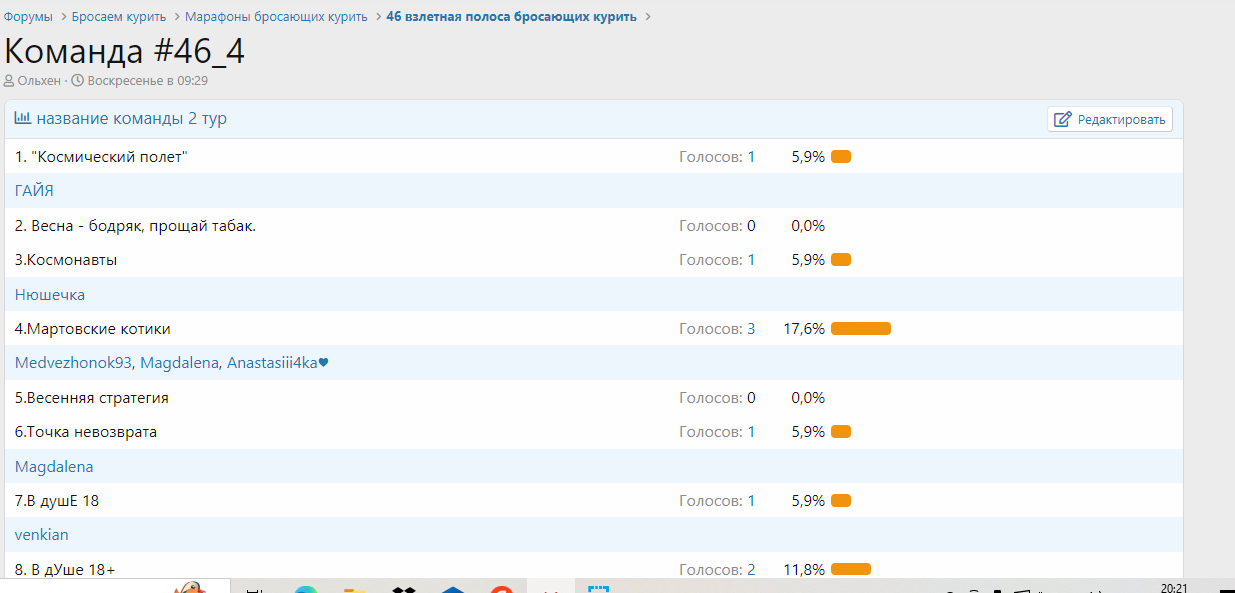Click the Anastasiii4ka voter name
The image size is (1235, 593).
point(272,363)
